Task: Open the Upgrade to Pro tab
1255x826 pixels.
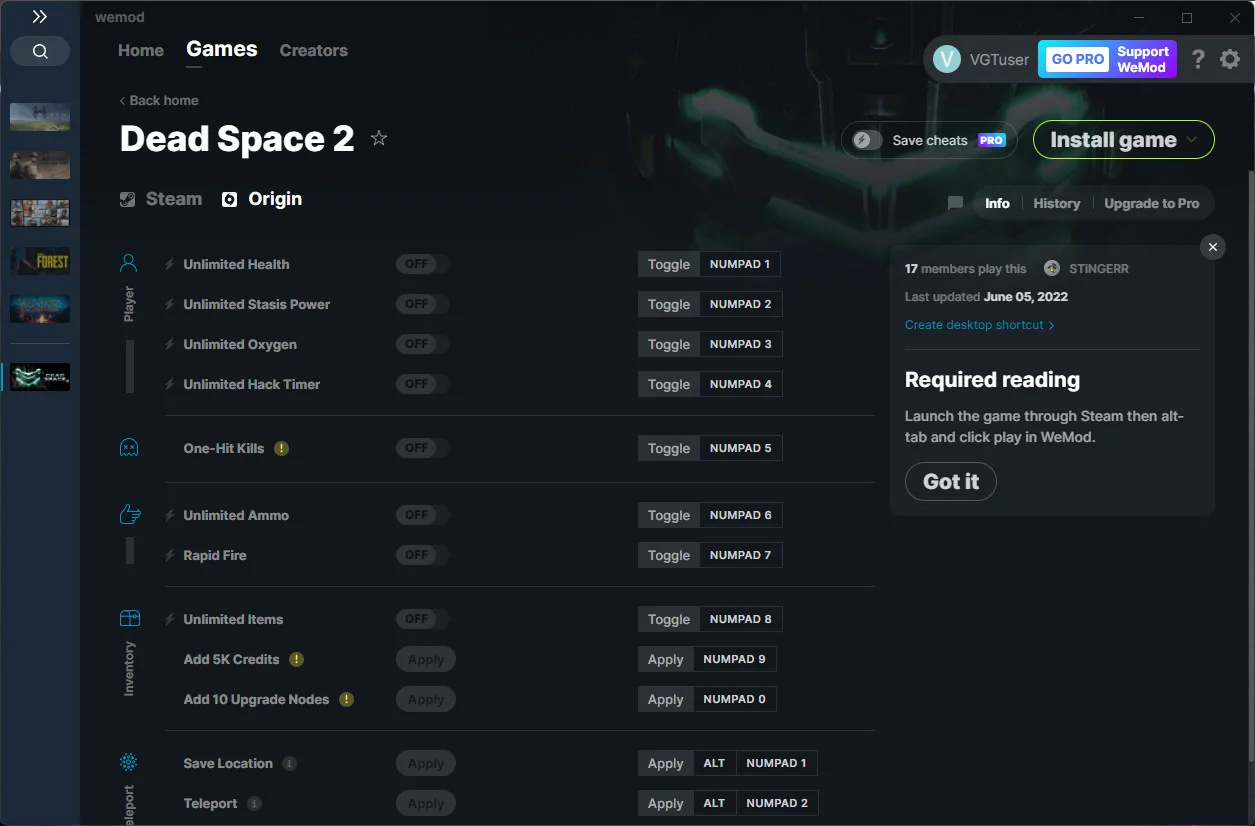Action: pyautogui.click(x=1152, y=203)
